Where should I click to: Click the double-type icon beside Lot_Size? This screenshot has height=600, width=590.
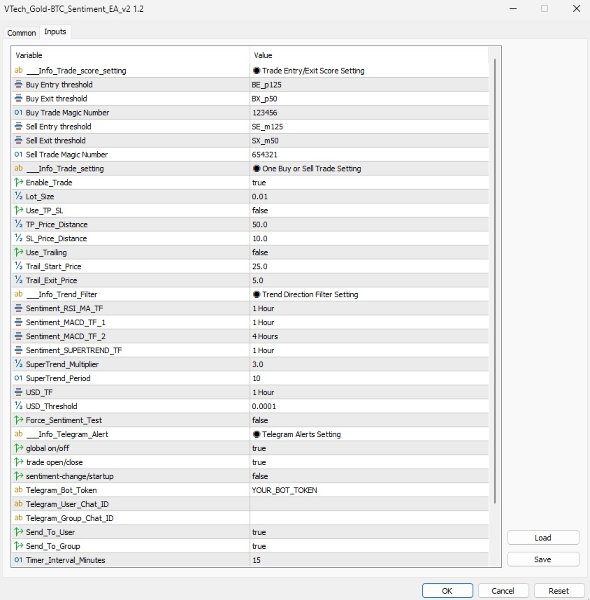(x=18, y=196)
